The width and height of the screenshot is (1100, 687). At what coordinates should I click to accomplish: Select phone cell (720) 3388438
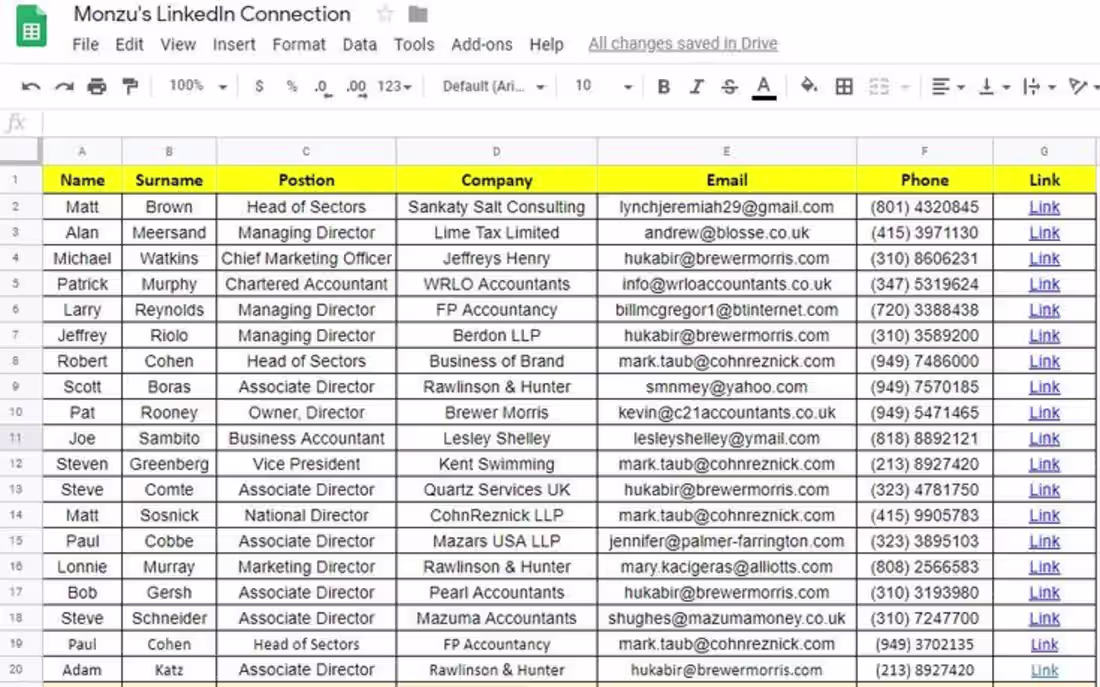click(x=925, y=310)
